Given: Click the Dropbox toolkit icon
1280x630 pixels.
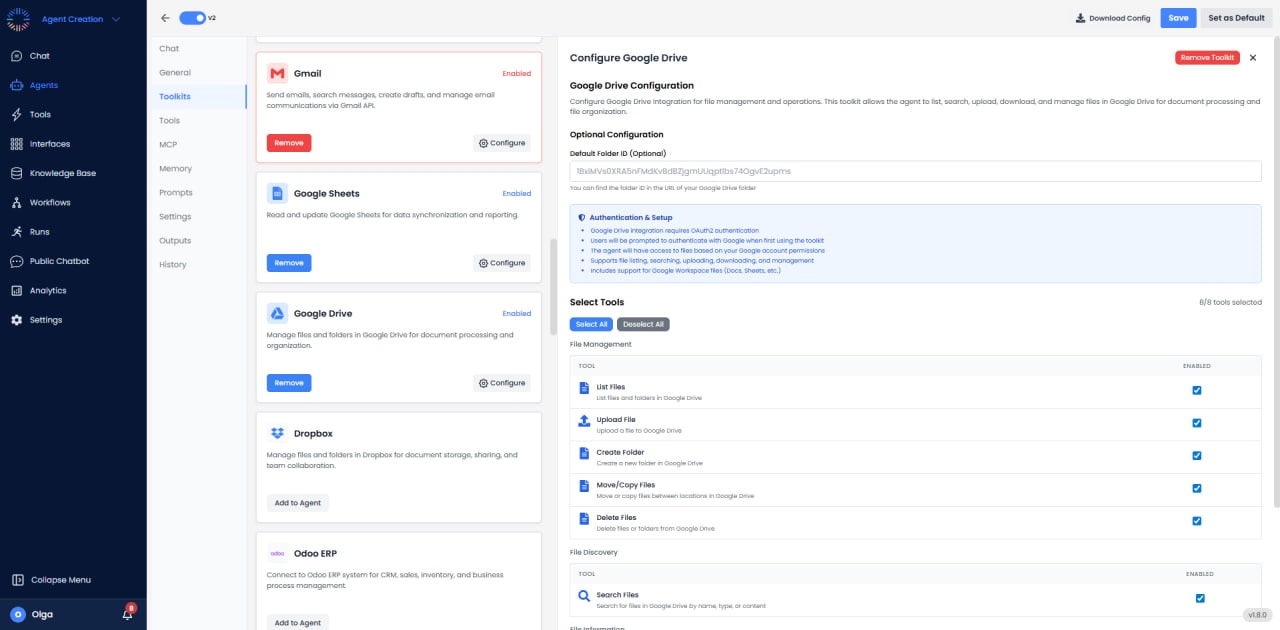Looking at the screenshot, I should click(276, 433).
